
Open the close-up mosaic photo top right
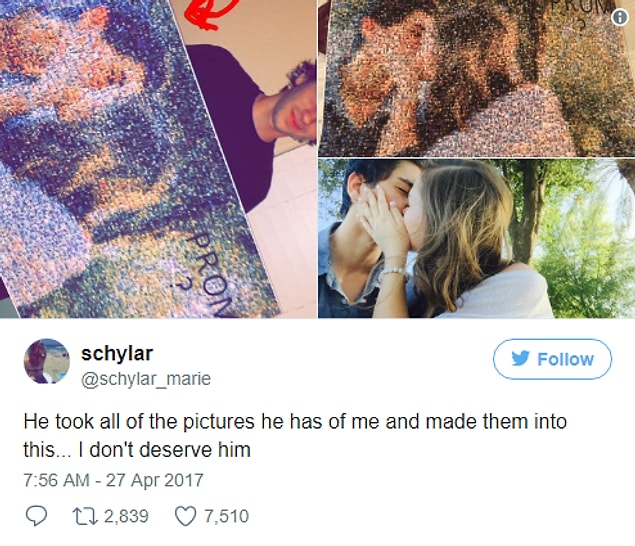[x=477, y=78]
